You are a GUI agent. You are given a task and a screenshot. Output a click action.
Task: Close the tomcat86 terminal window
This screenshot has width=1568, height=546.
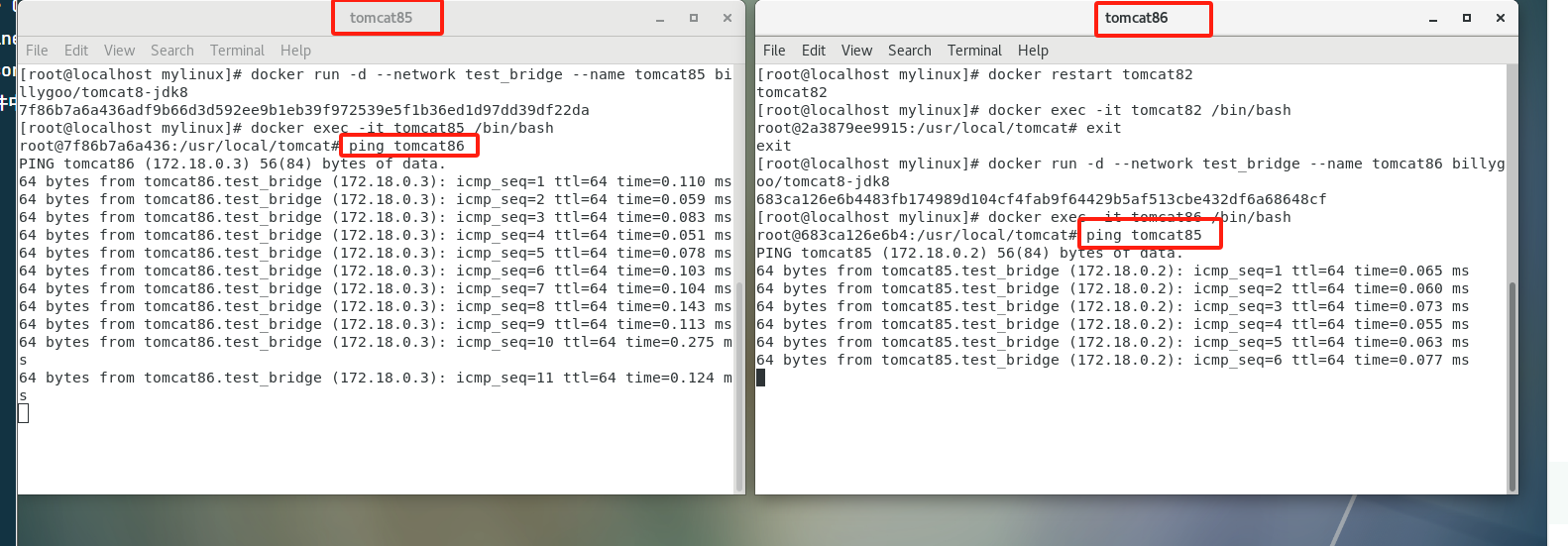1501,18
